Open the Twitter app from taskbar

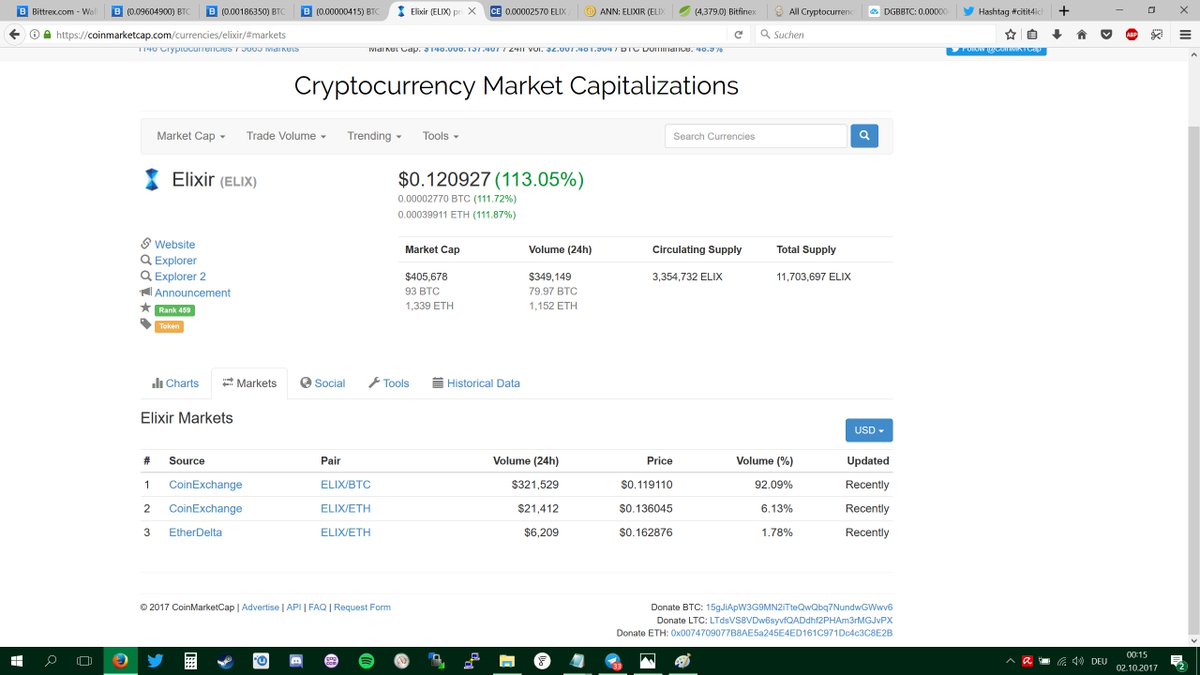[x=155, y=661]
